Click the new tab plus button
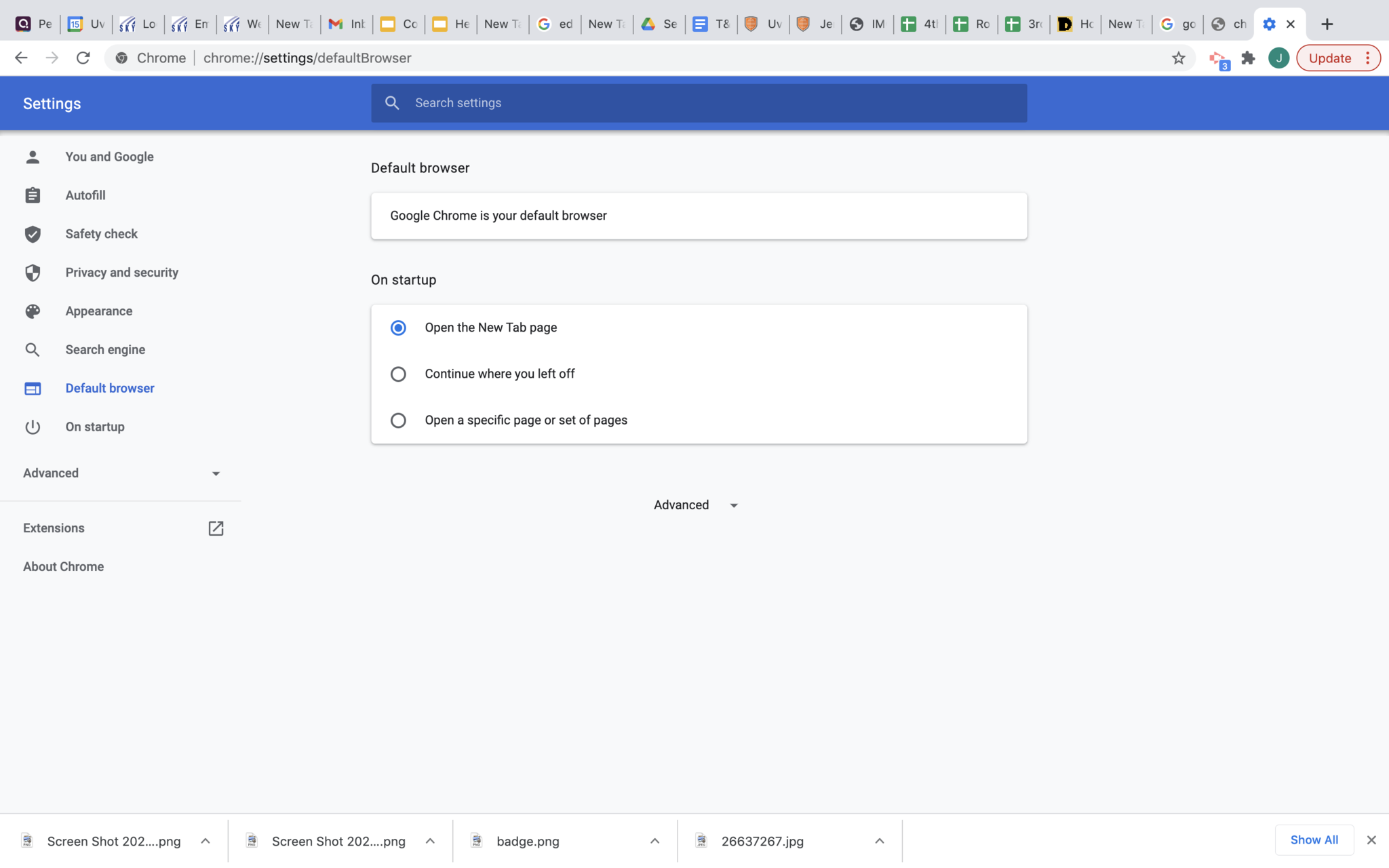The height and width of the screenshot is (868, 1389). click(x=1327, y=24)
